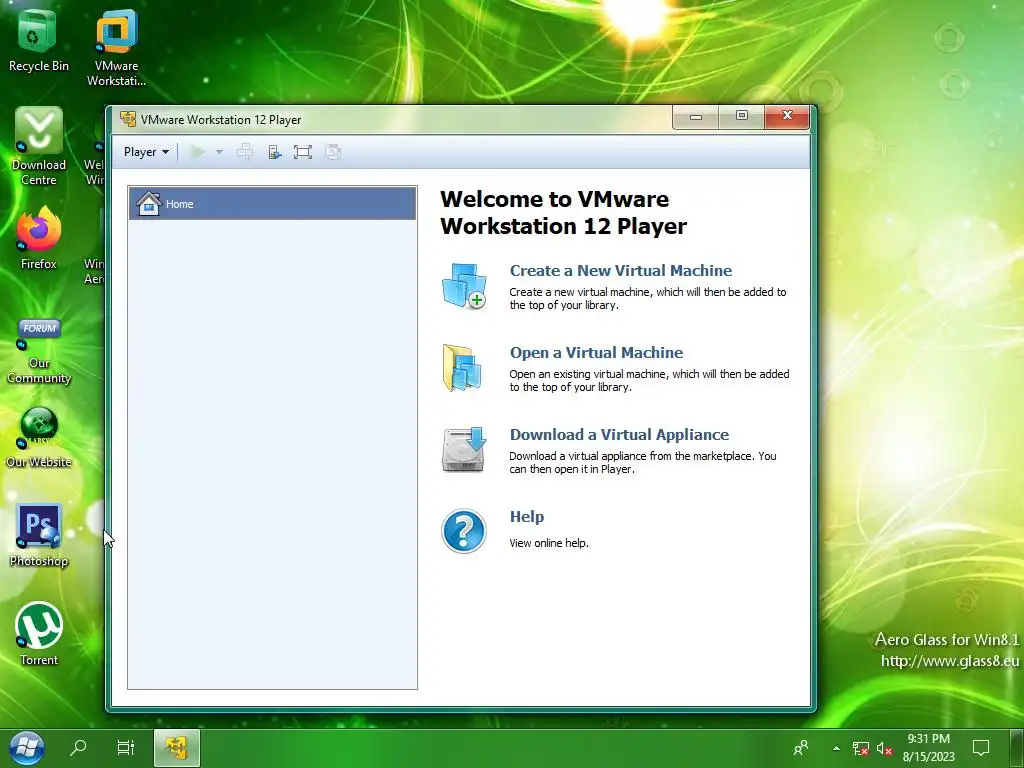1024x768 pixels.
Task: Click the taskbar search magnifier icon
Action: 78,748
